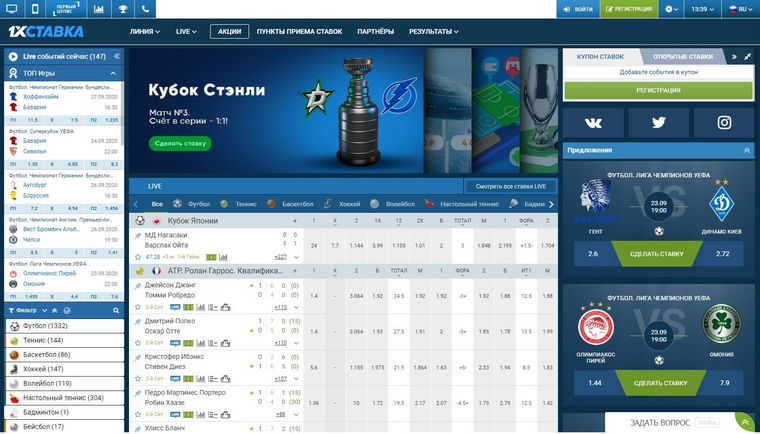This screenshot has height=434, width=760.
Task: Open Пункты приема ставок page
Action: (x=299, y=32)
